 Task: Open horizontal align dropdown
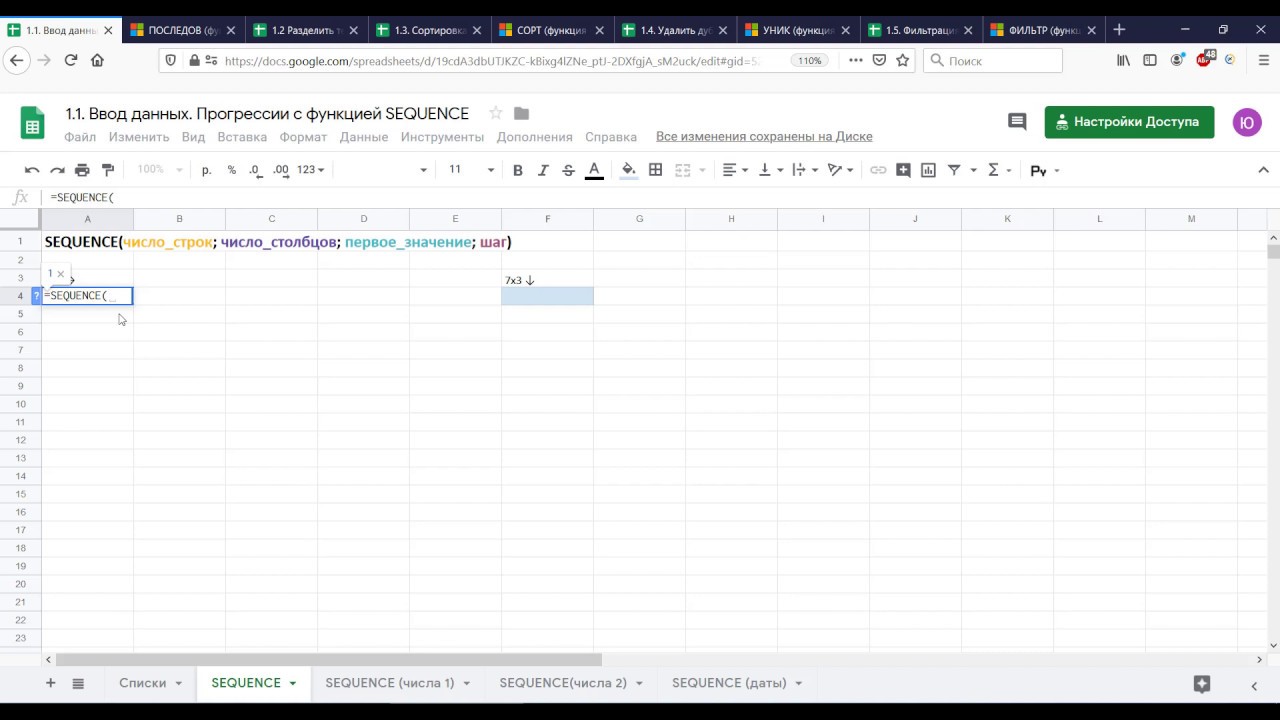[735, 170]
